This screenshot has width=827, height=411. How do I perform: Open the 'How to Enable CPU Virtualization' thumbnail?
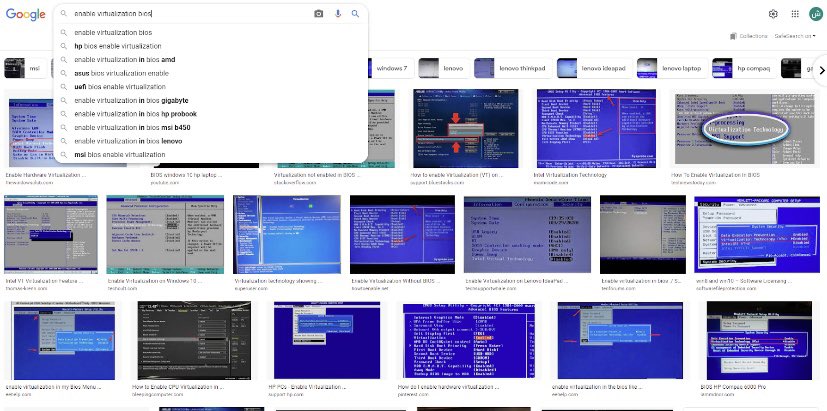pyautogui.click(x=194, y=340)
